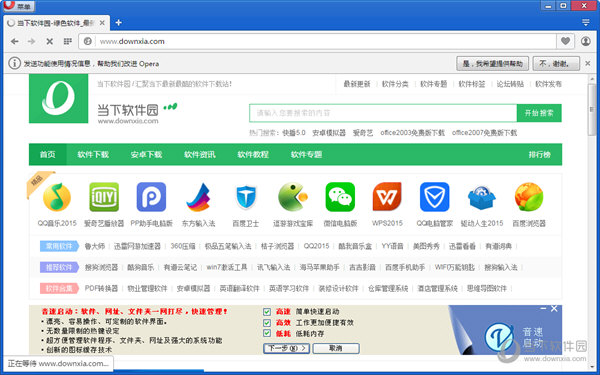Close the 音速启动 ad banner
This screenshot has height=375, width=600.
(x=554, y=308)
